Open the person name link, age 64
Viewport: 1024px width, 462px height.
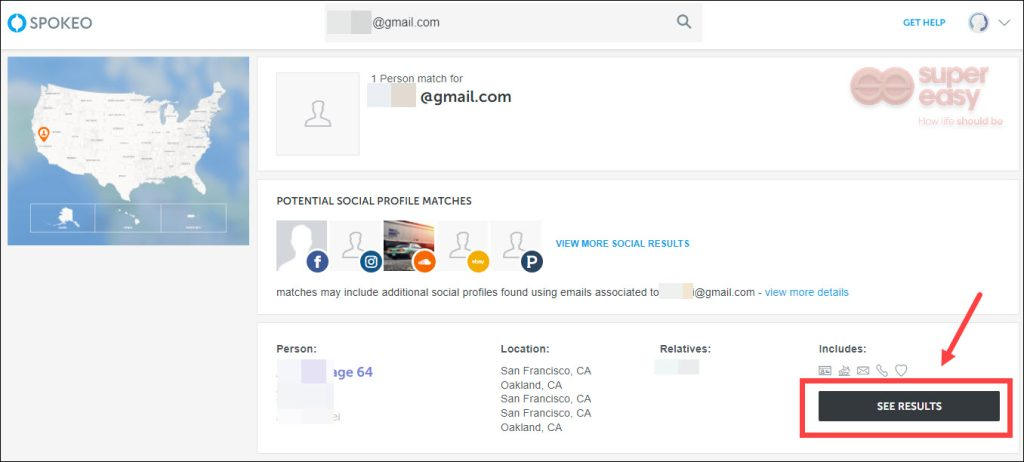[325, 372]
